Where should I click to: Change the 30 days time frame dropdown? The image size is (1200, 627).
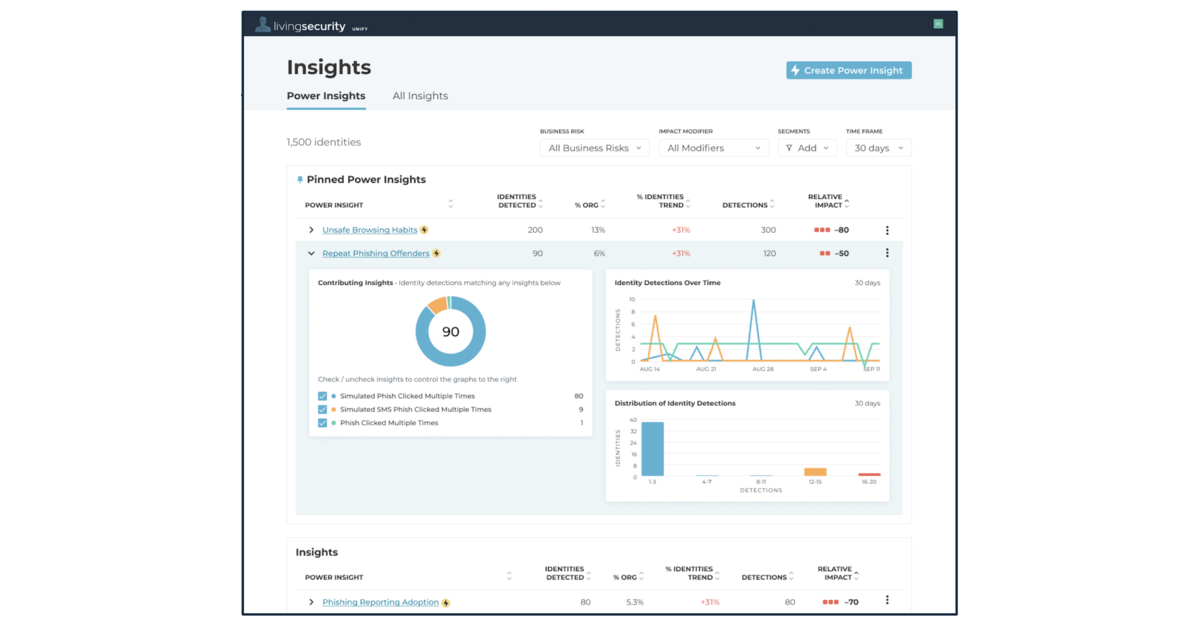[877, 147]
